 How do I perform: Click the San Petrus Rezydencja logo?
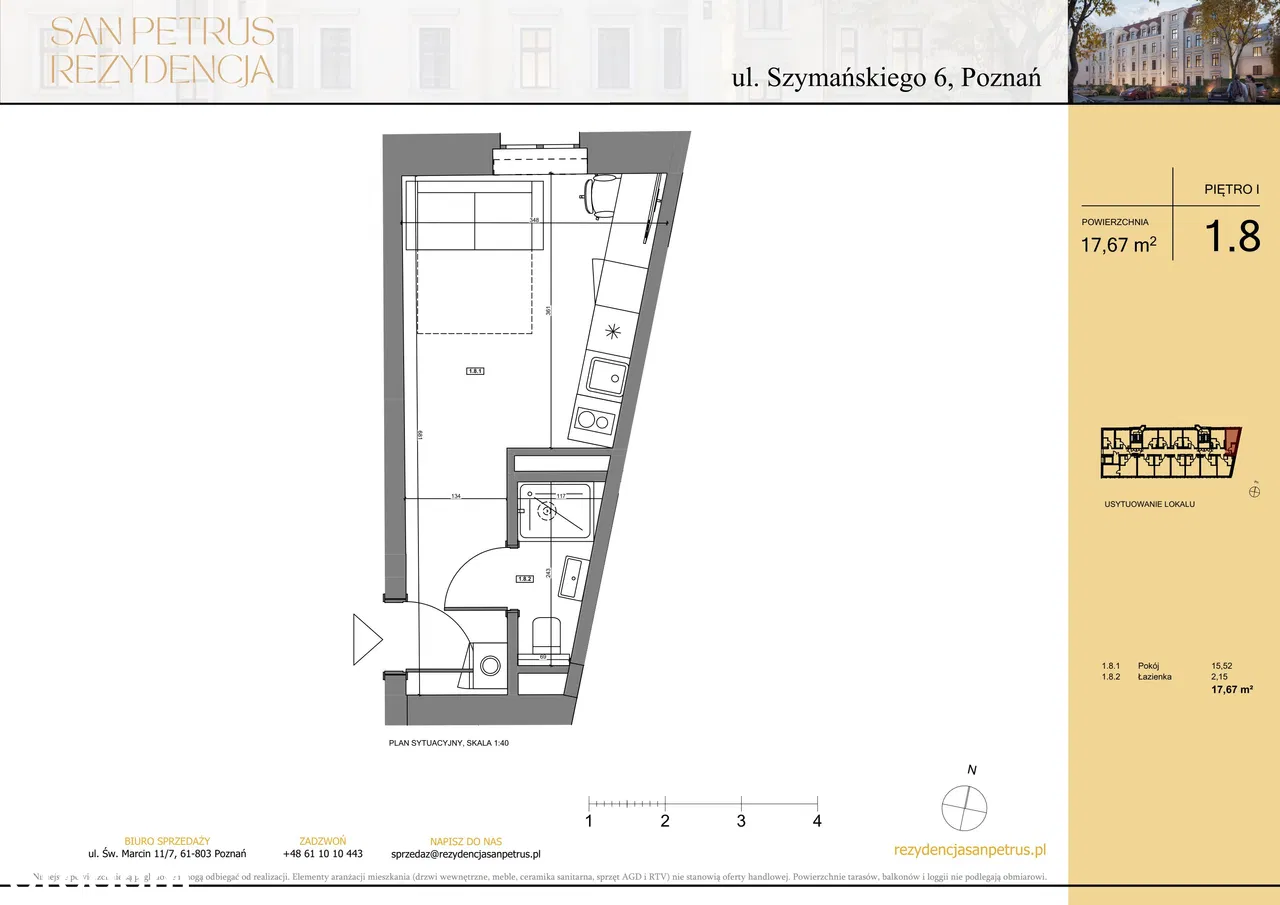pyautogui.click(x=162, y=50)
